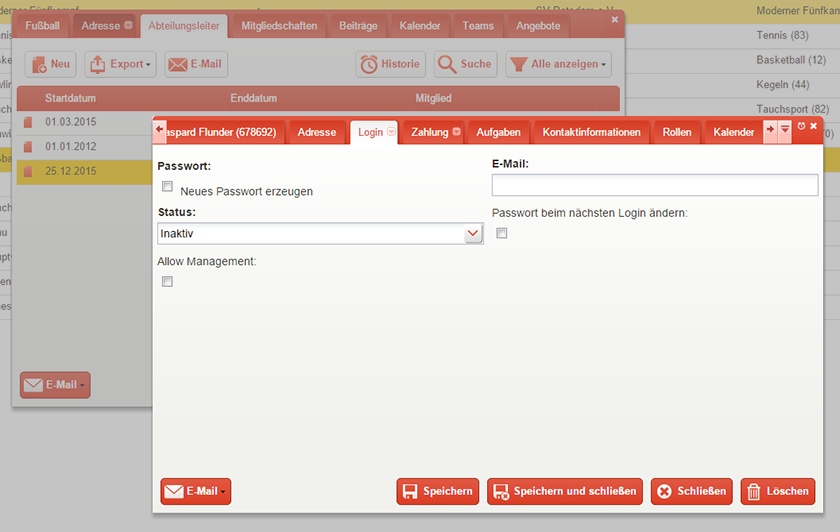Click the Schließen button
The height and width of the screenshot is (532, 840).
692,491
